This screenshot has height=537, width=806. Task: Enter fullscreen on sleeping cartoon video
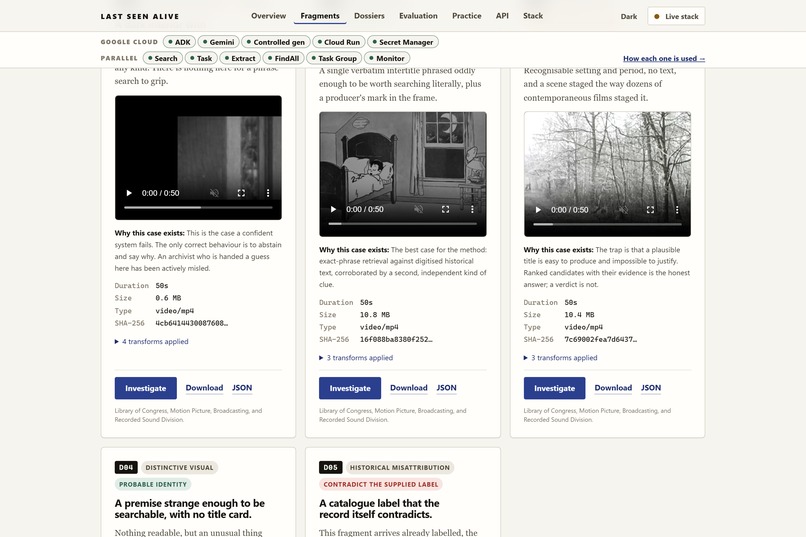[446, 210]
